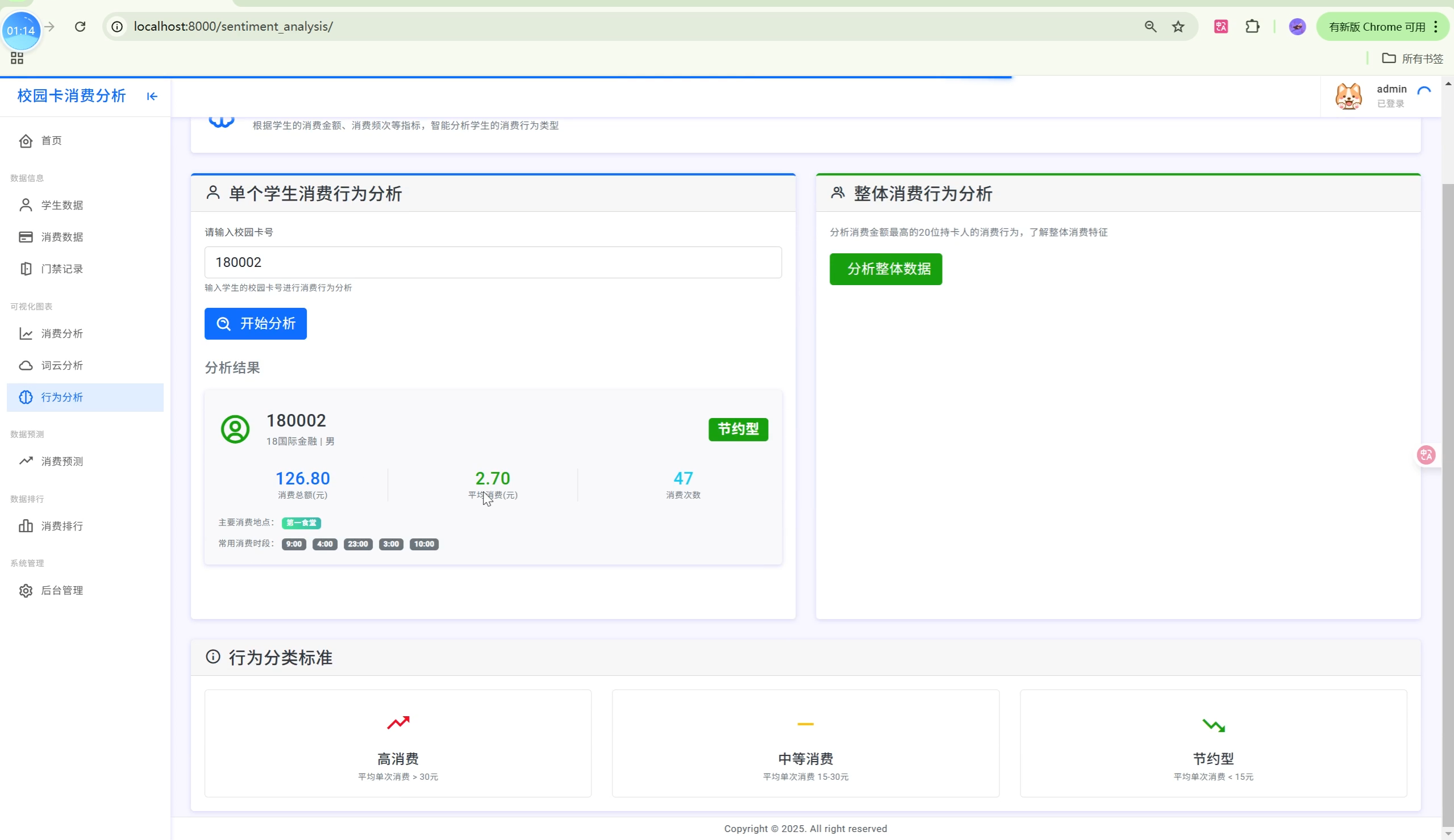Screen dimensions: 1454x840
Task: Open Chrome extensions puzzle icon
Action: (1252, 27)
